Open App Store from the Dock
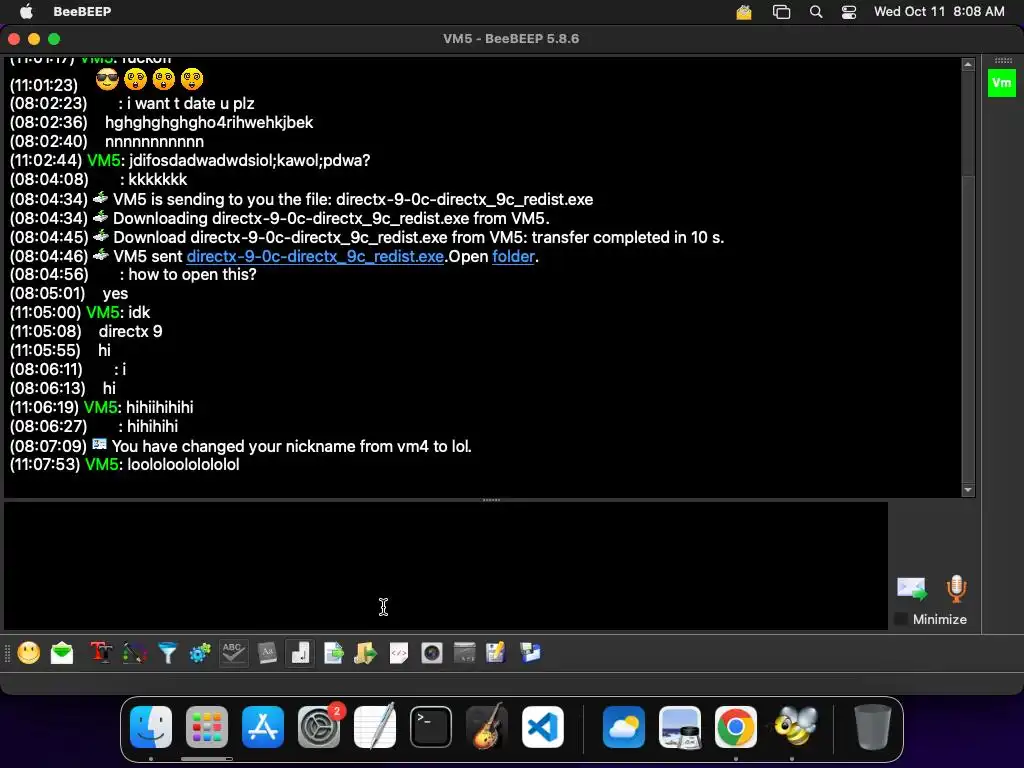 [x=263, y=727]
